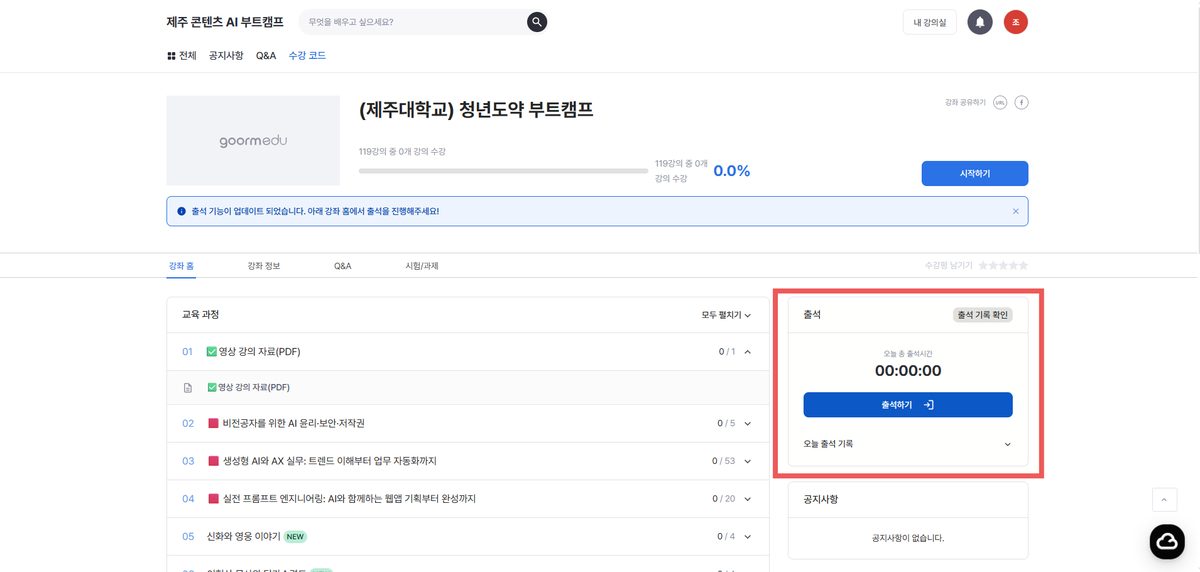The height and width of the screenshot is (572, 1200).
Task: Click the course progress bar
Action: click(503, 171)
